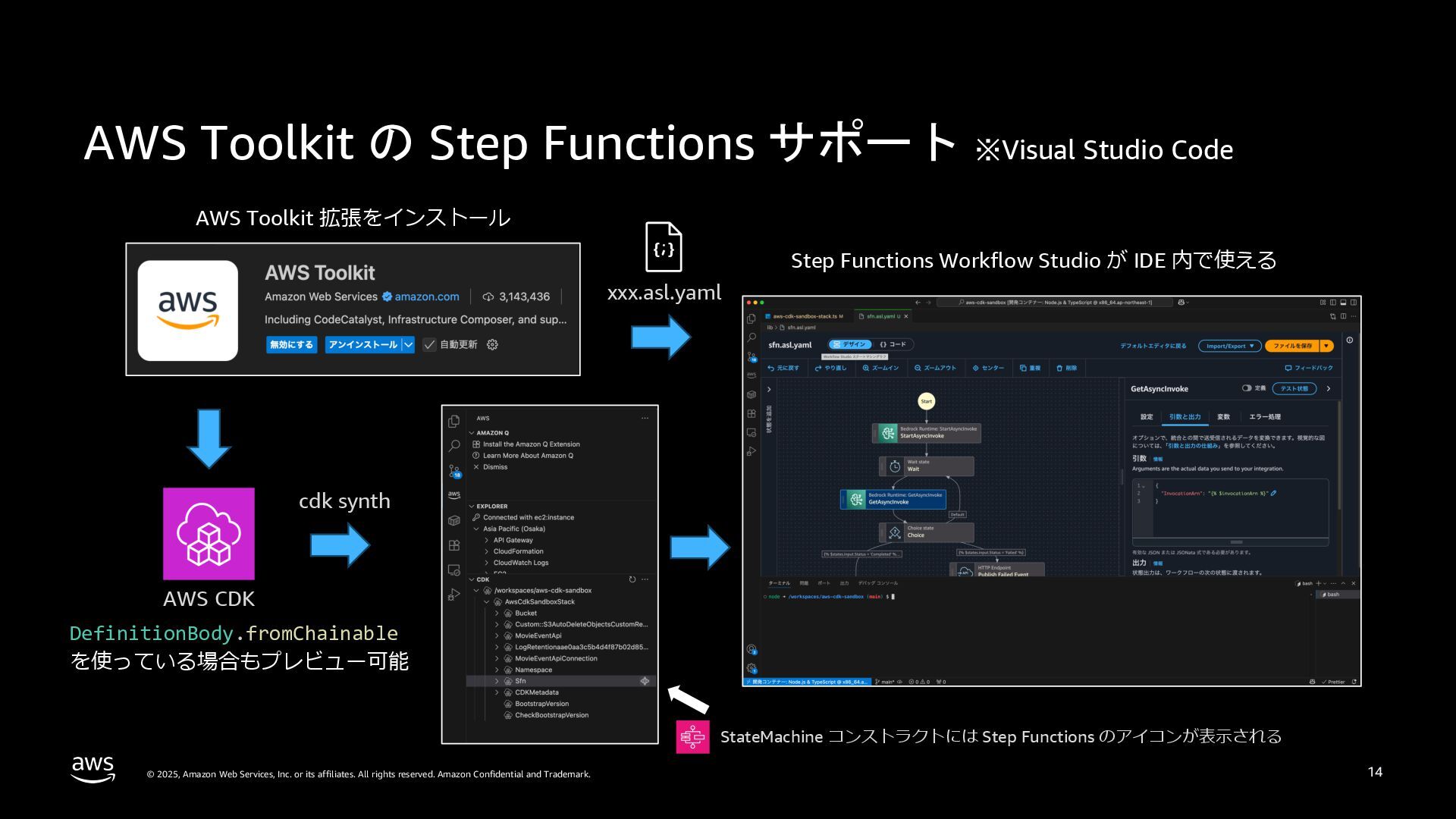Click テスト状態 test state button

coord(1294,388)
